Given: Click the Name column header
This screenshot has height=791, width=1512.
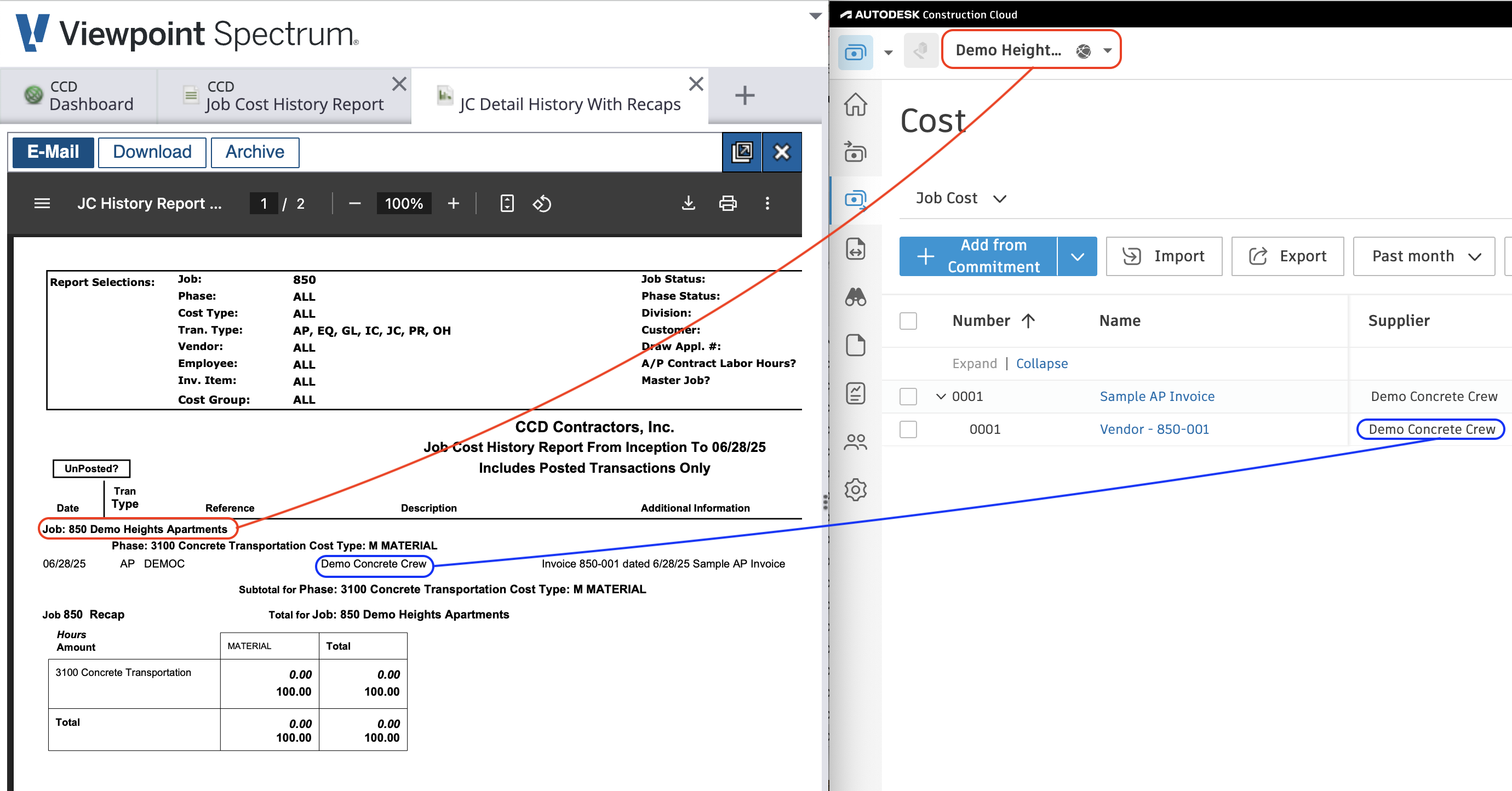Looking at the screenshot, I should (1119, 321).
